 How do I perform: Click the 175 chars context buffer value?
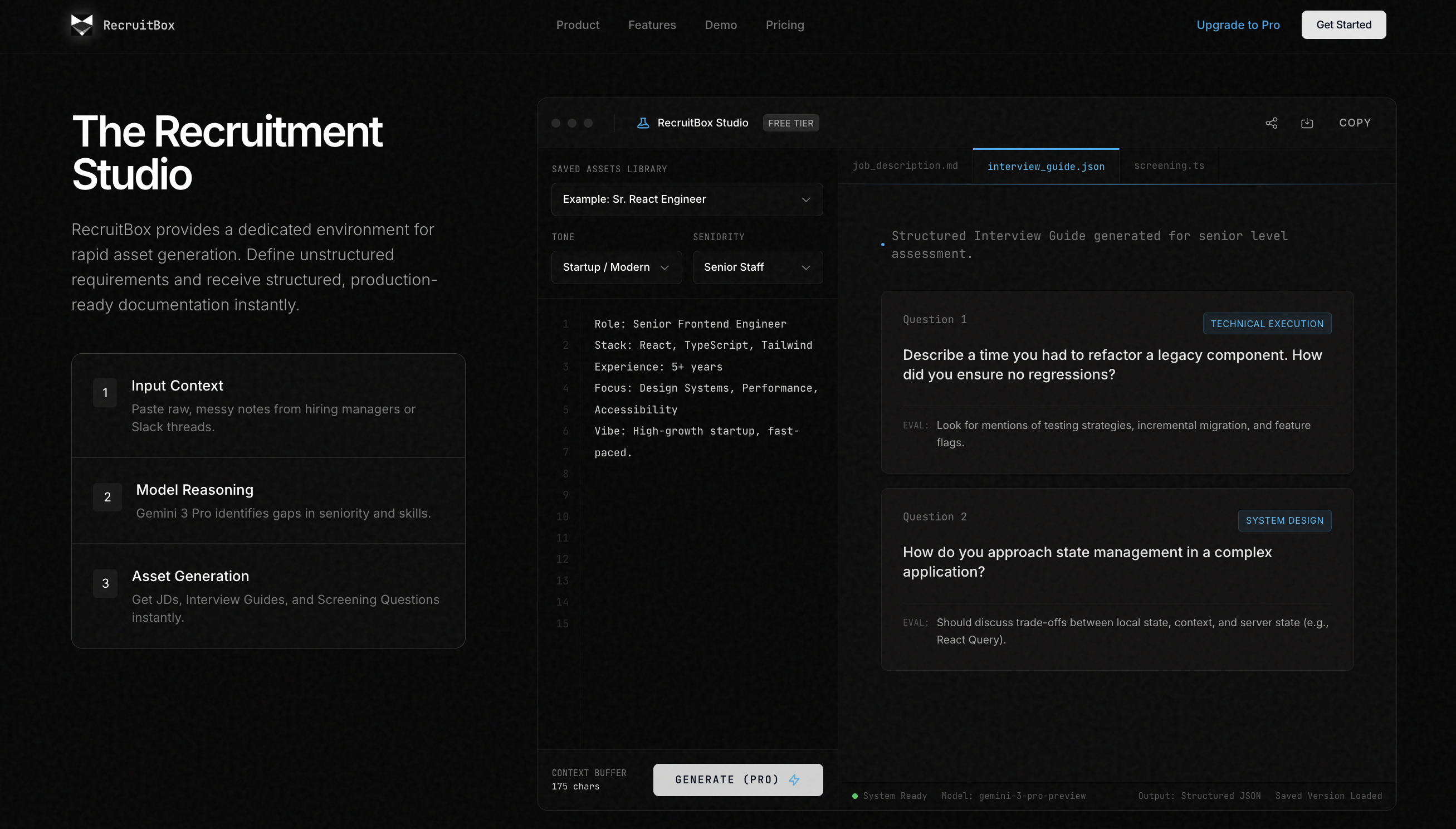pyautogui.click(x=575, y=786)
